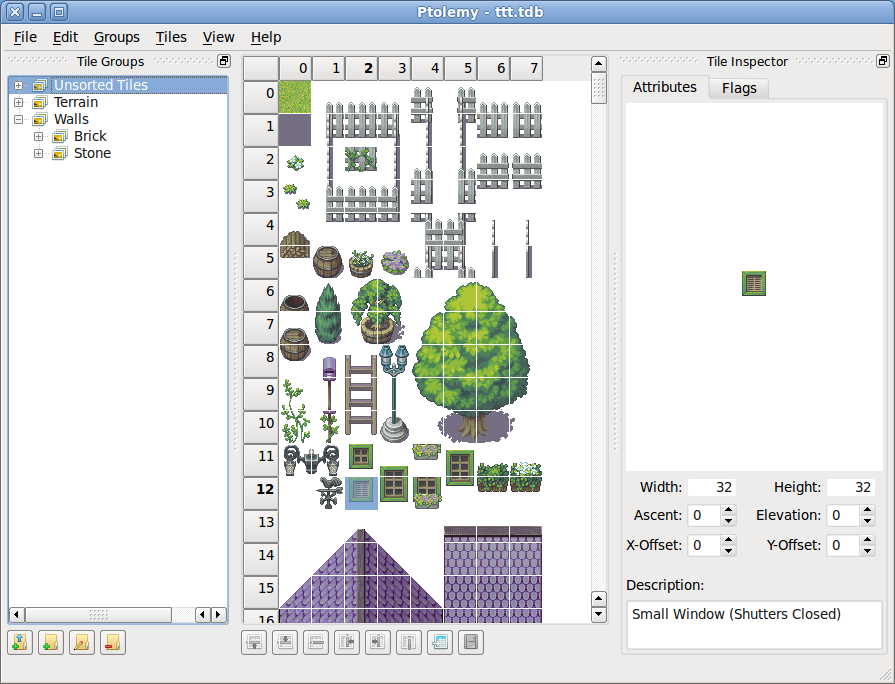Viewport: 895px width, 684px height.
Task: Collapse the Walls tile group
Action: pos(18,119)
